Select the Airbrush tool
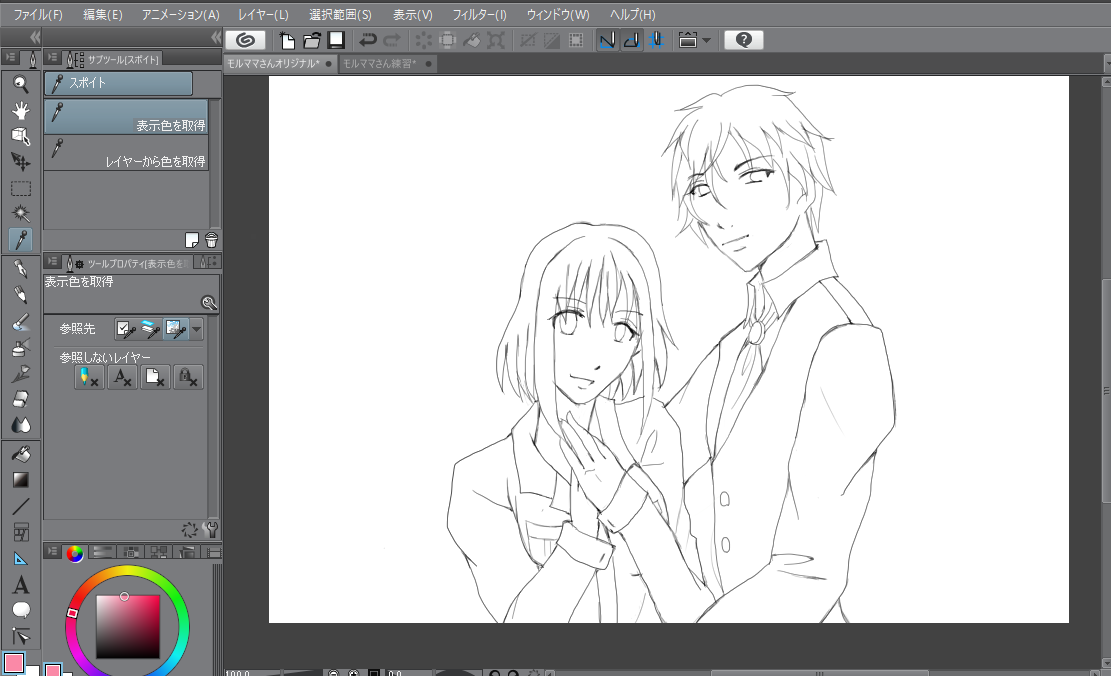1111x676 pixels. click(x=21, y=347)
